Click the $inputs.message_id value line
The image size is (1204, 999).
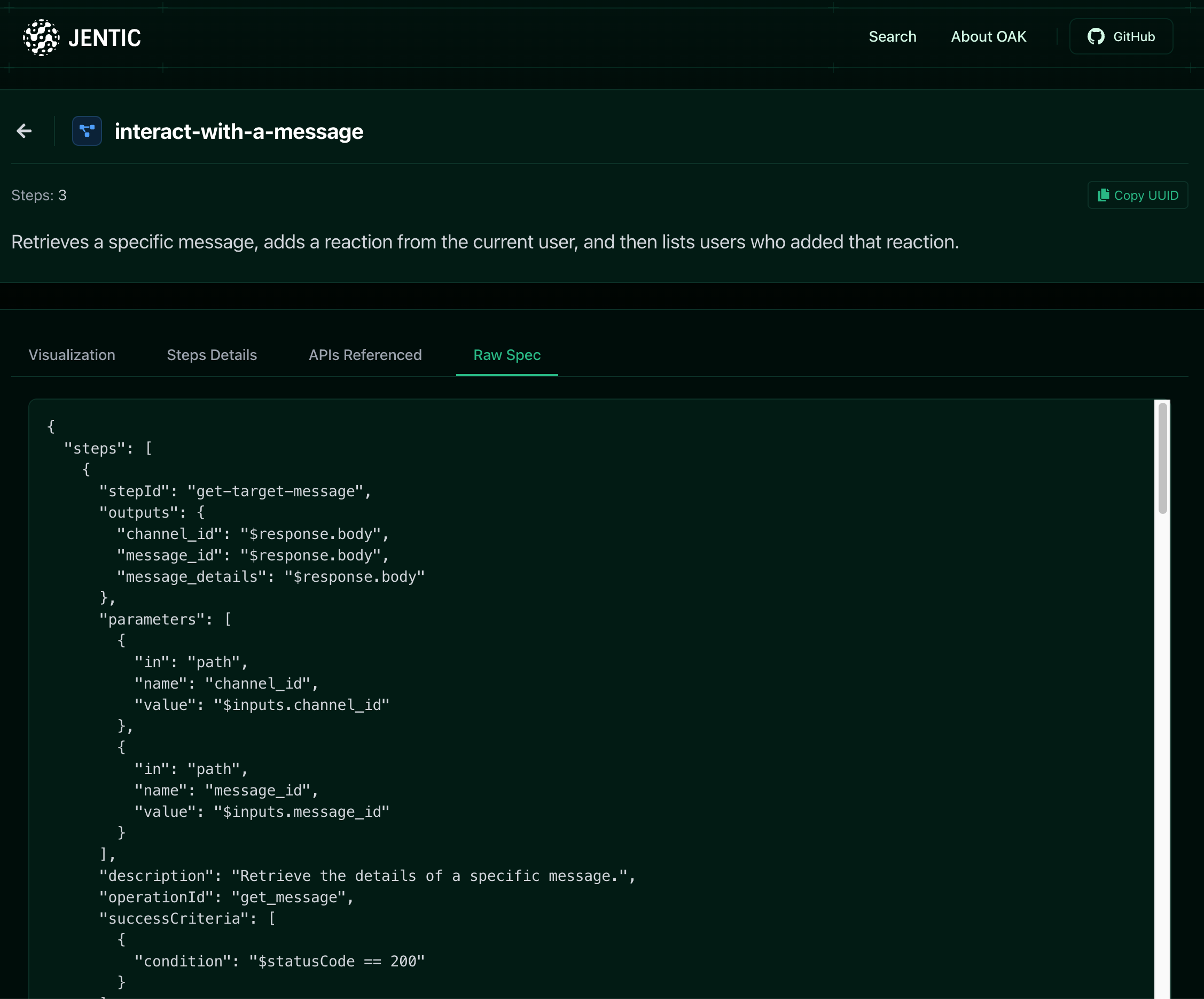point(261,812)
